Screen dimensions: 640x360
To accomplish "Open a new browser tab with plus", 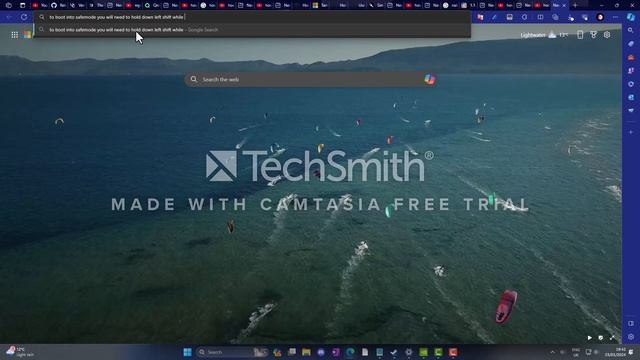I will [x=575, y=5].
